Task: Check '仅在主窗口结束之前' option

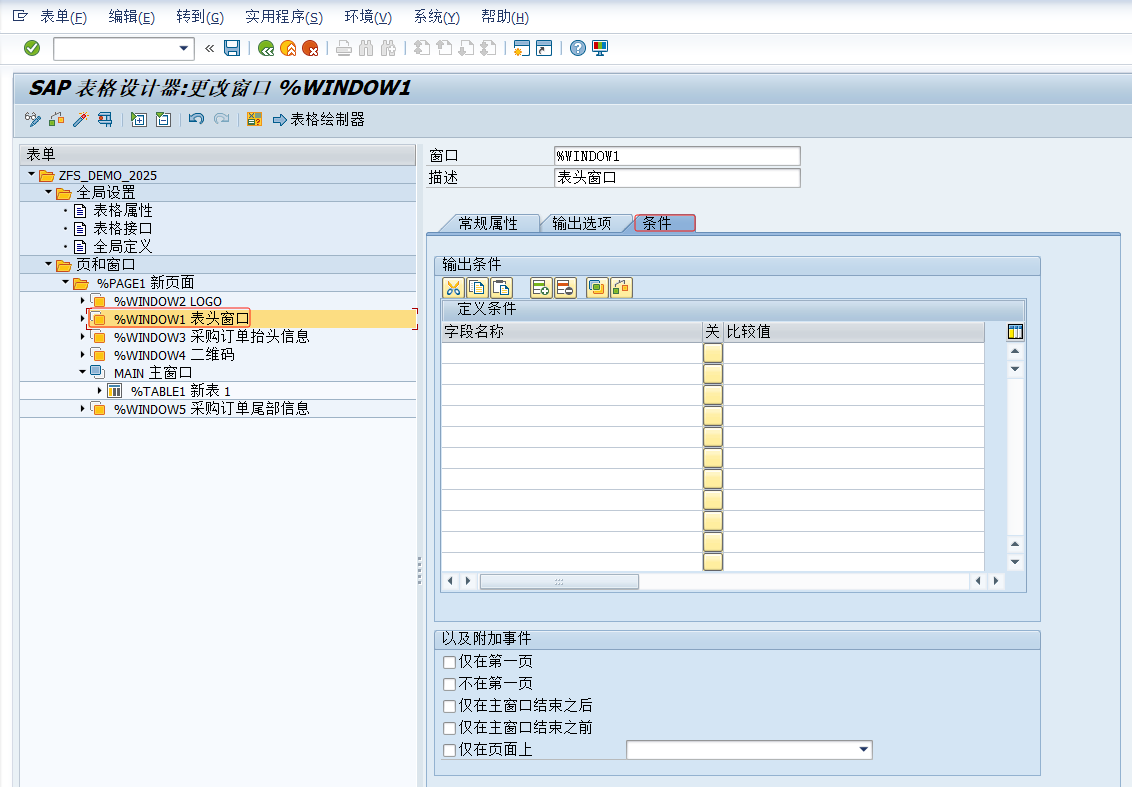Action: point(449,728)
